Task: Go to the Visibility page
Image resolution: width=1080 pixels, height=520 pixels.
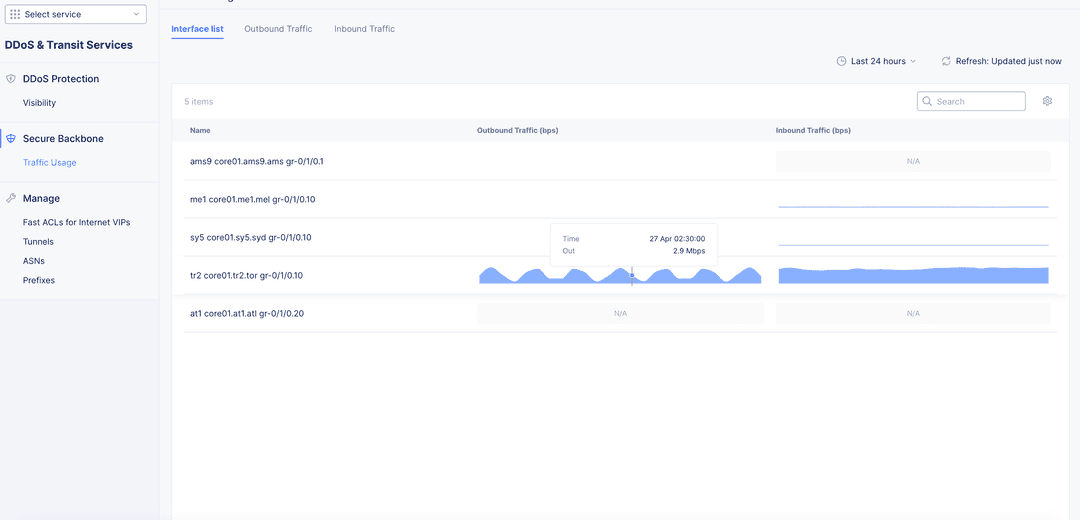Action: [39, 103]
